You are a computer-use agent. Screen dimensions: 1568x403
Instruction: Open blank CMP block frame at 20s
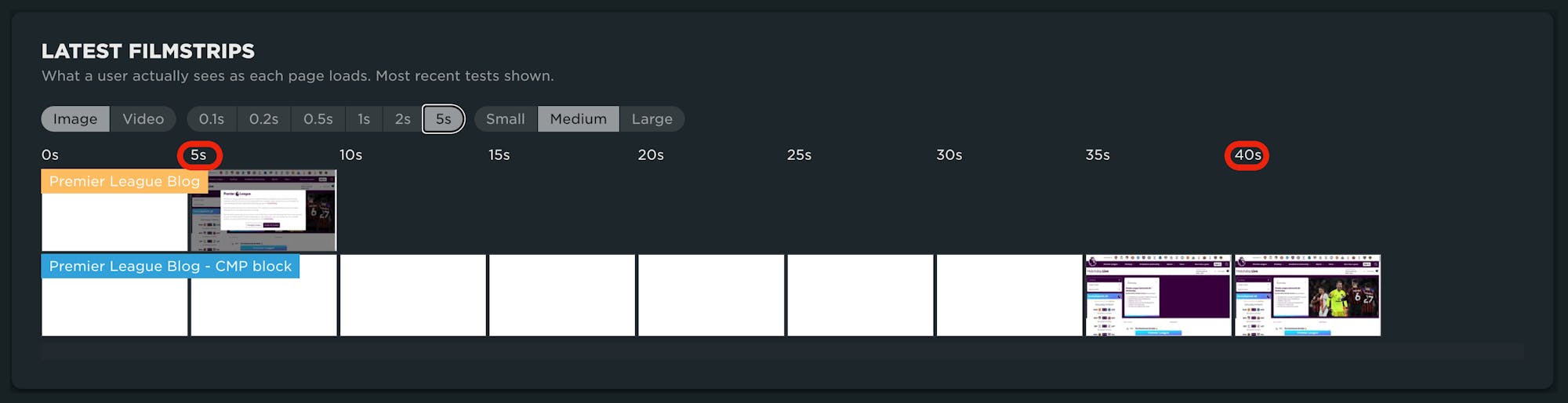point(711,296)
